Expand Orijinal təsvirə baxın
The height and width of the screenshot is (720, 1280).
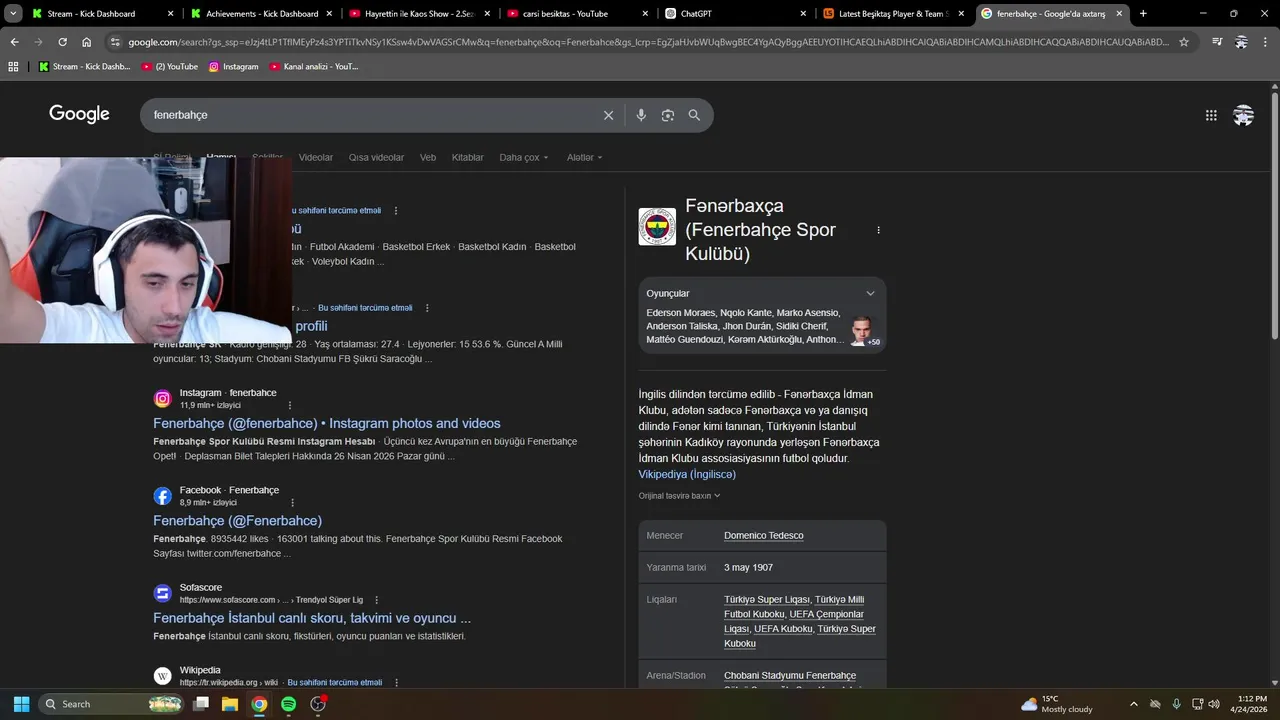tap(680, 496)
